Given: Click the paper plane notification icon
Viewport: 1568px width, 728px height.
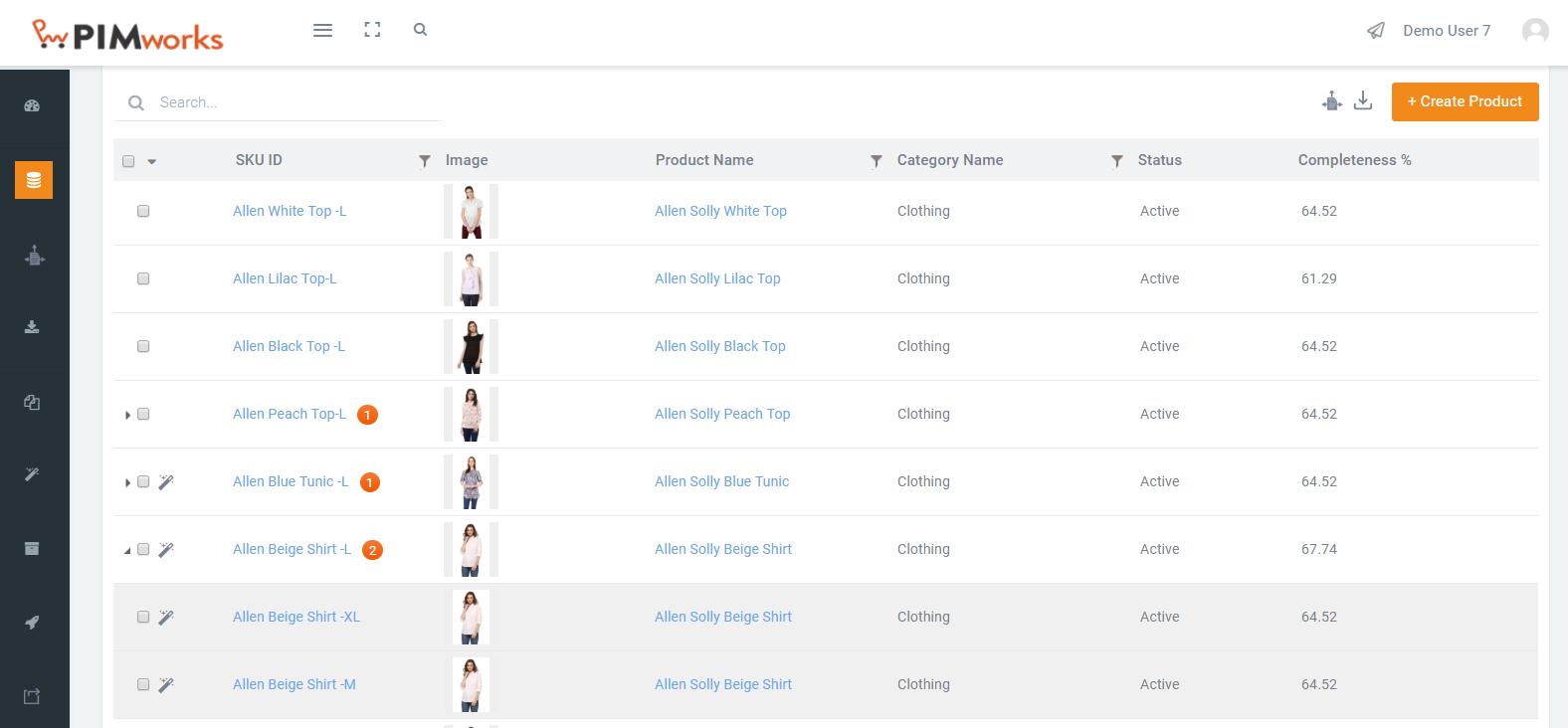Looking at the screenshot, I should click(1376, 31).
